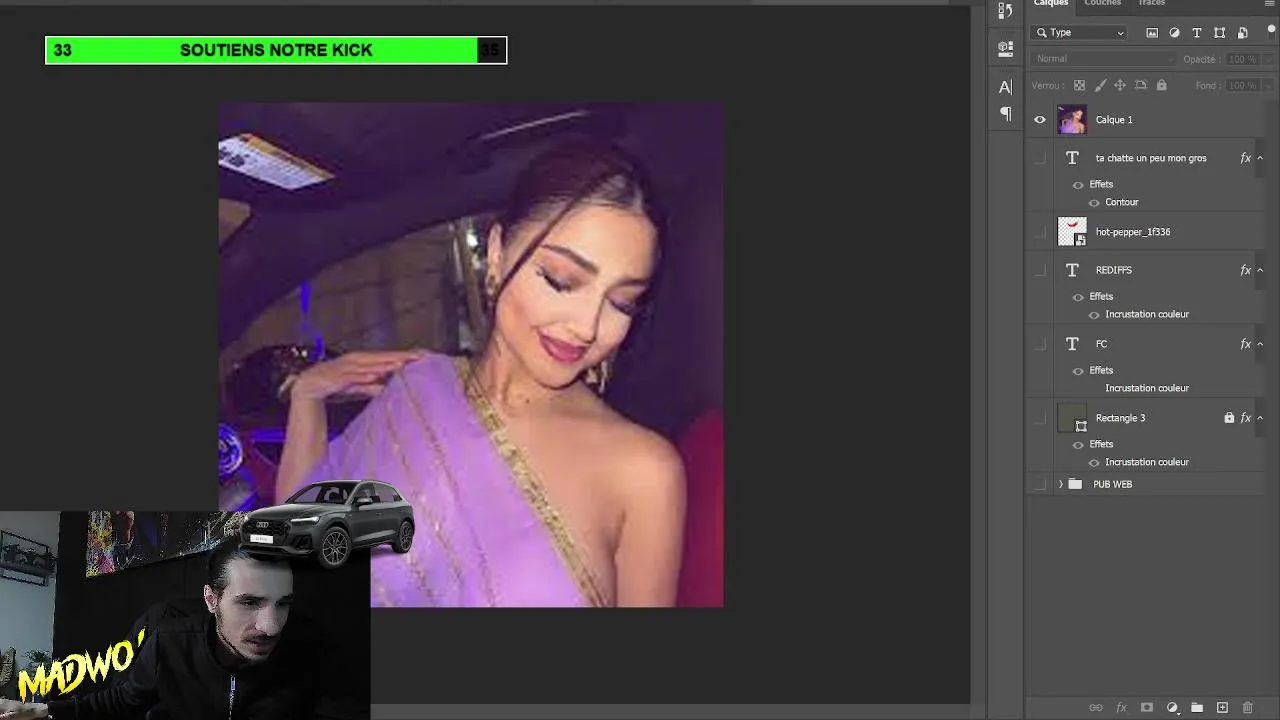The width and height of the screenshot is (1280, 720).
Task: Toggle the Contour effect visibility
Action: click(1094, 203)
